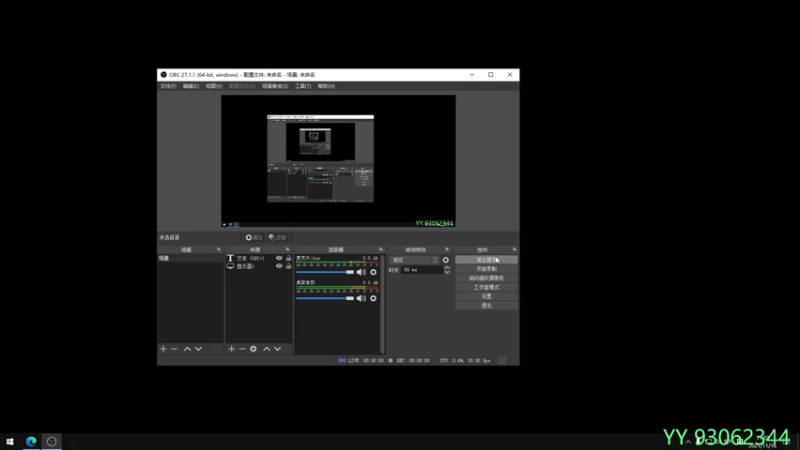
Task: Pop out the Sources dock panel
Action: coord(288,249)
